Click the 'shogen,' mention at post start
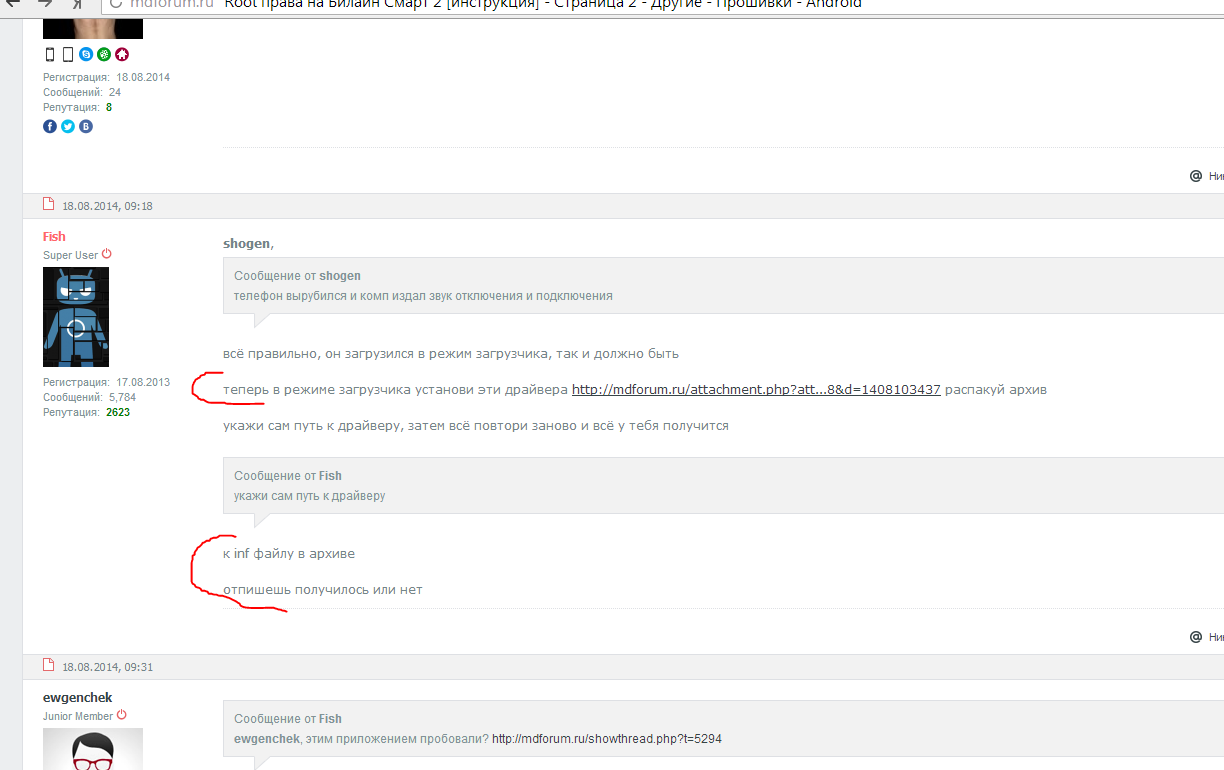The width and height of the screenshot is (1224, 770). click(248, 244)
